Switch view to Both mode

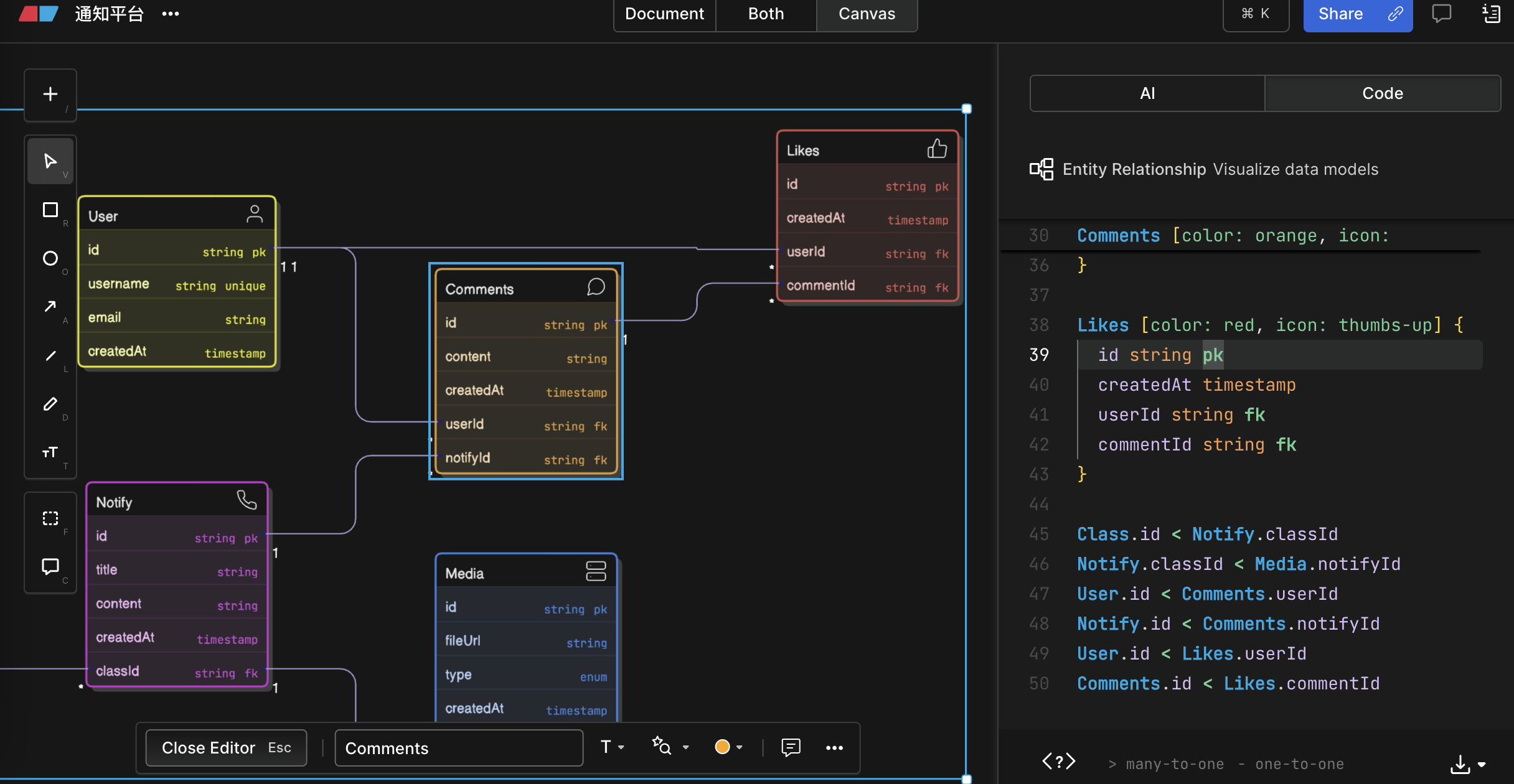coord(766,14)
